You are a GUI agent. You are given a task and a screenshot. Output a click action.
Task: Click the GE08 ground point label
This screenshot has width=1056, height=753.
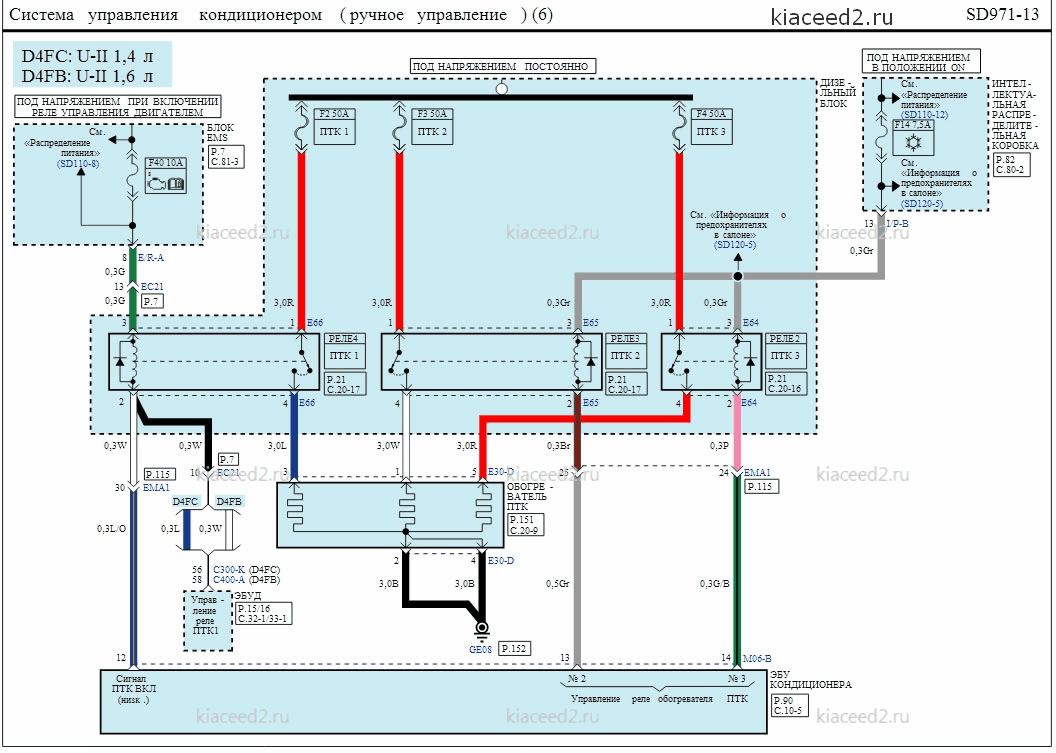(x=482, y=650)
